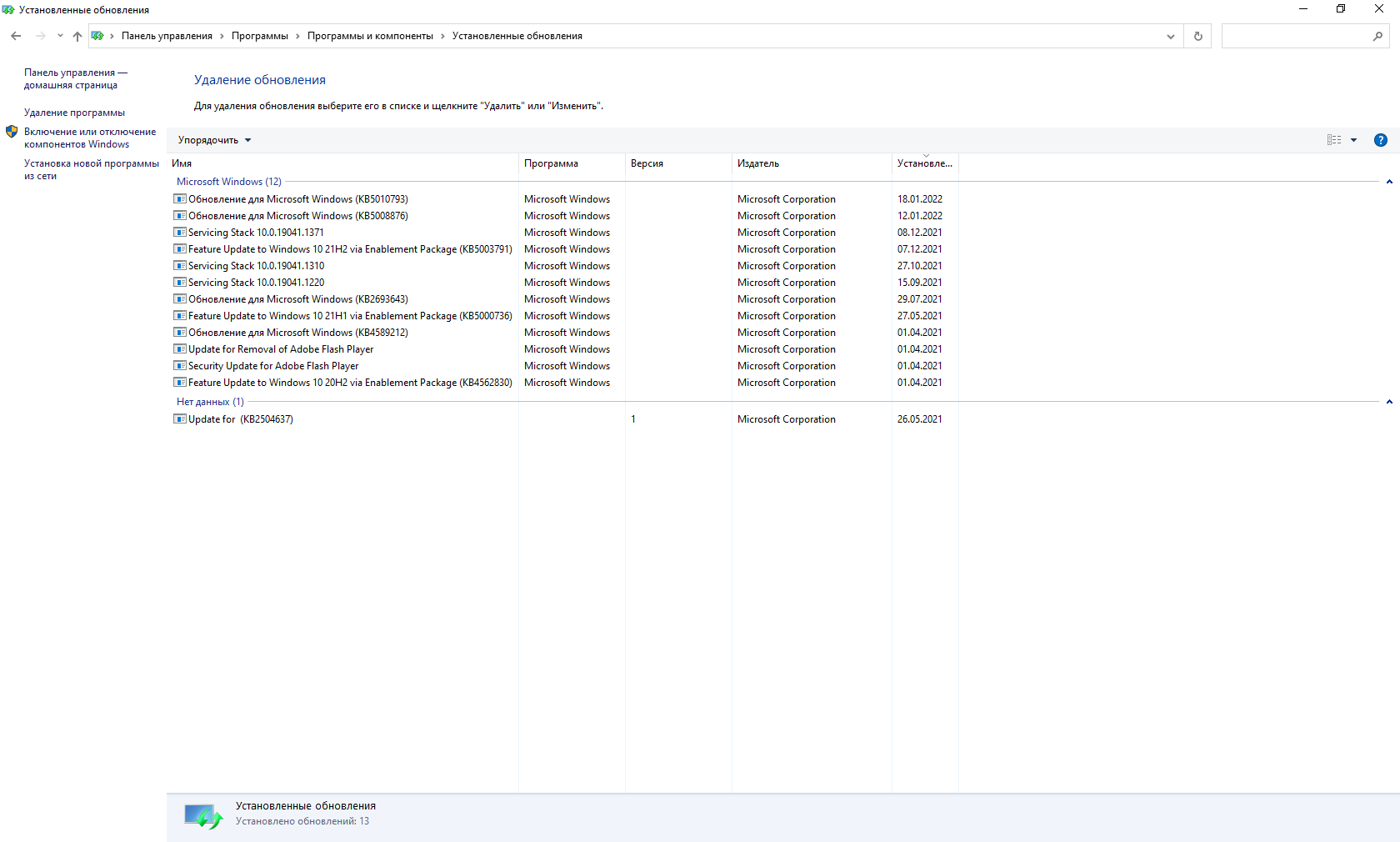Viewport: 1400px width, 842px height.
Task: Go to Программы и компоненты breadcrumb
Action: click(x=370, y=36)
